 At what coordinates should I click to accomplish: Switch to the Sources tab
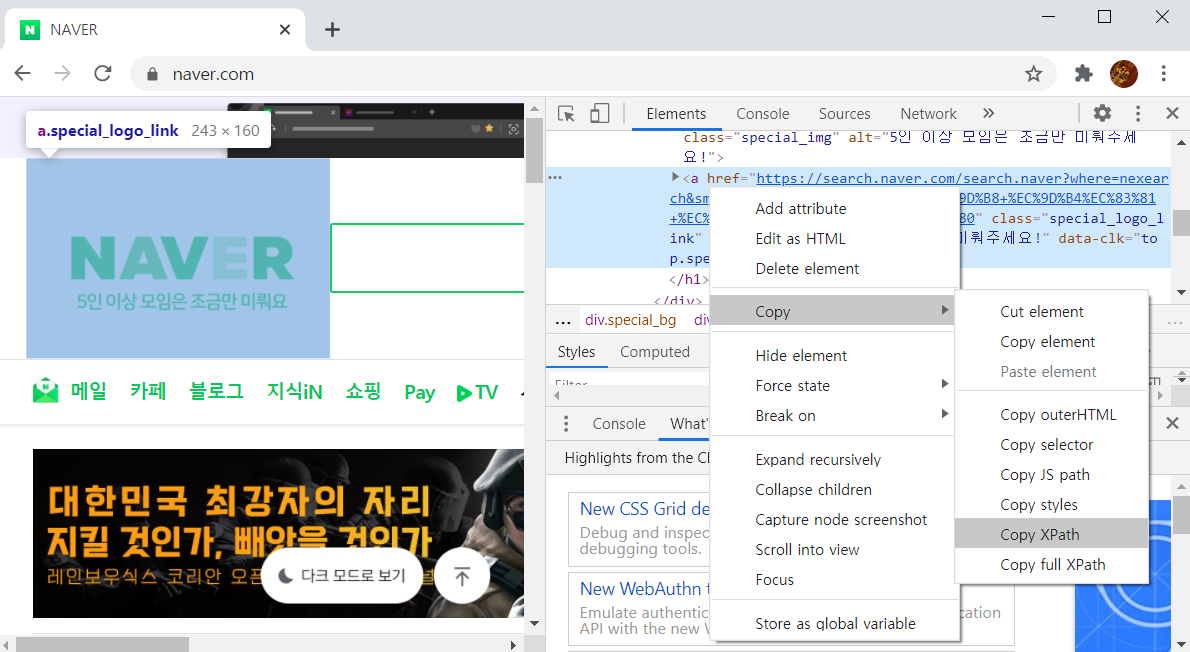844,114
